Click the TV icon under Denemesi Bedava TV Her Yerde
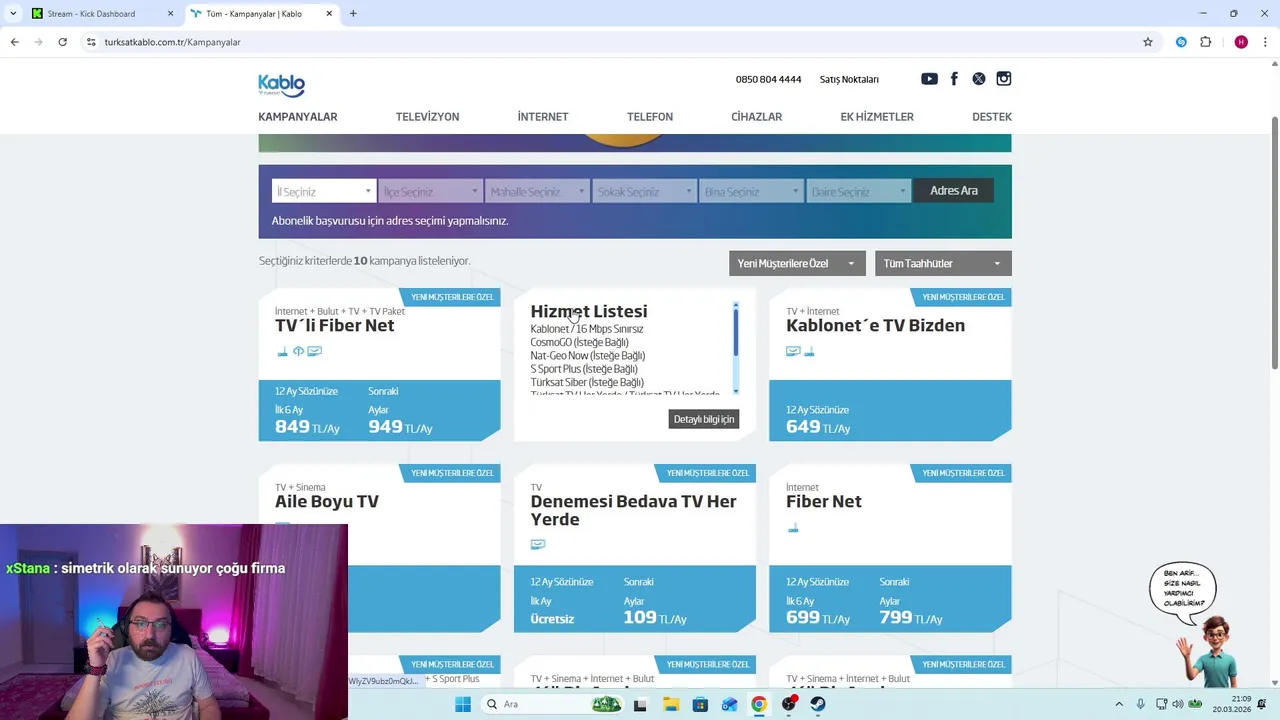Image resolution: width=1280 pixels, height=720 pixels. point(538,545)
